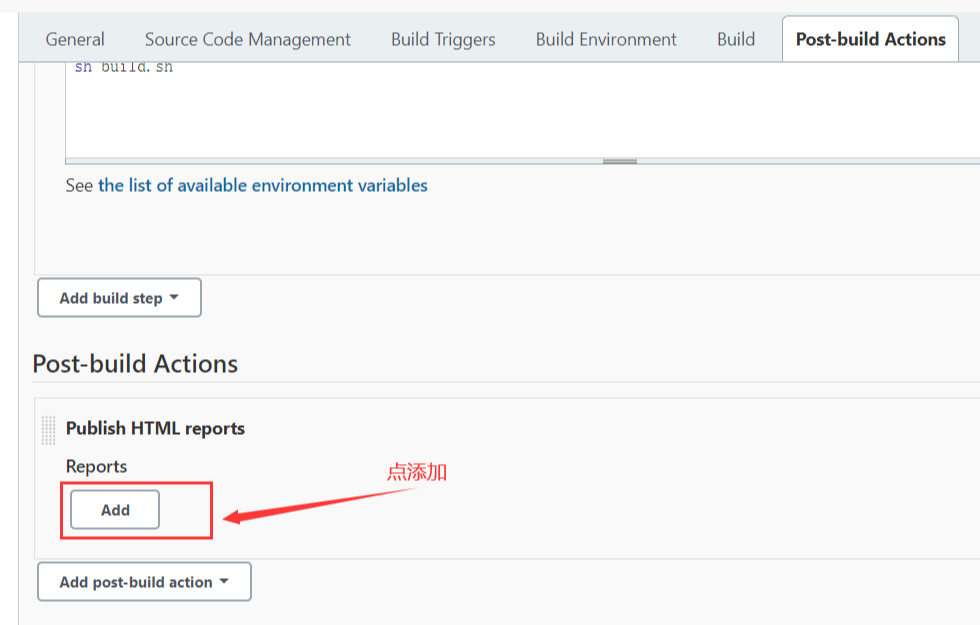
Task: Go to the Build Triggers tab
Action: click(x=443, y=40)
